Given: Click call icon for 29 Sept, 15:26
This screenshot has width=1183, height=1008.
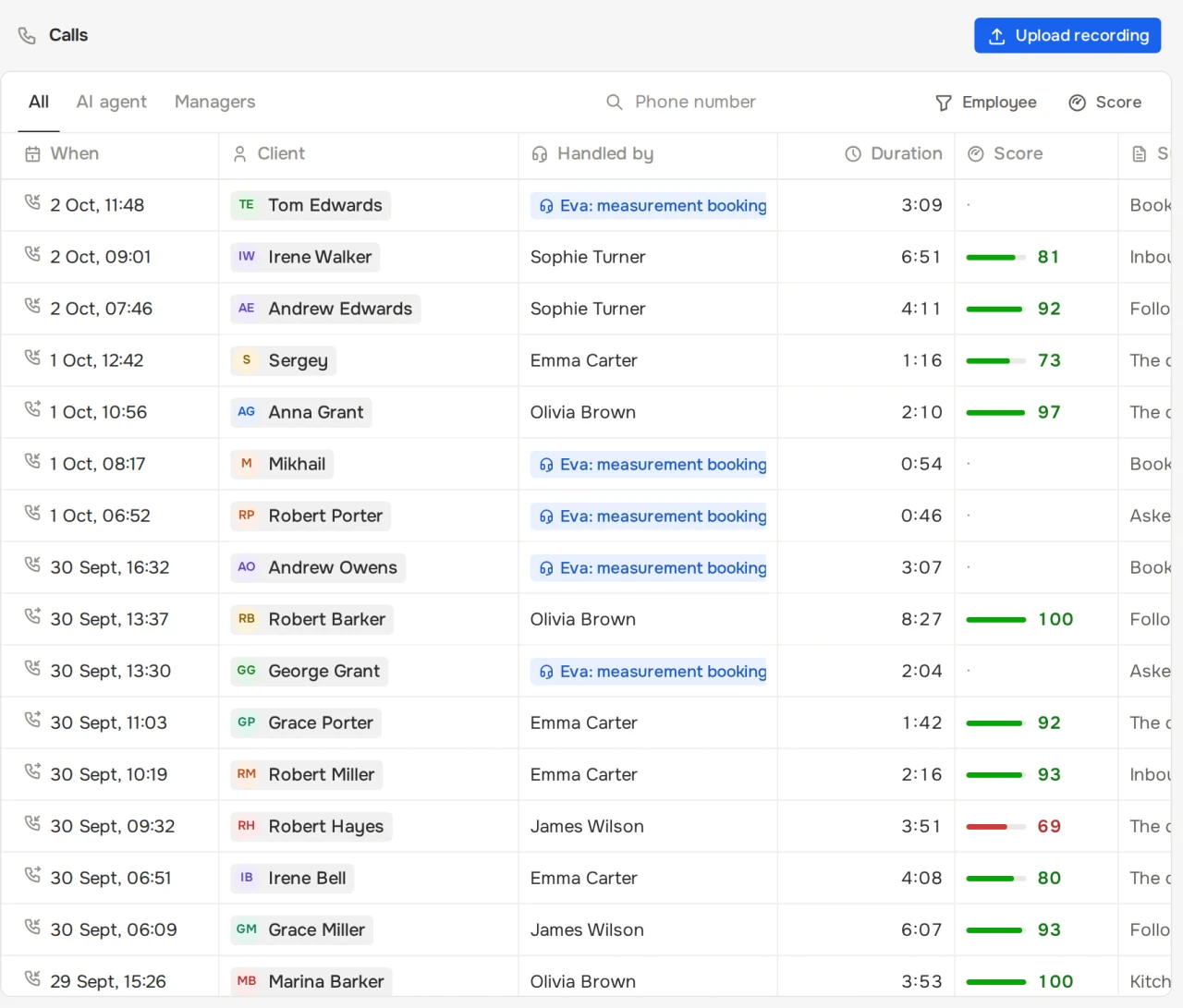Looking at the screenshot, I should [x=32, y=978].
